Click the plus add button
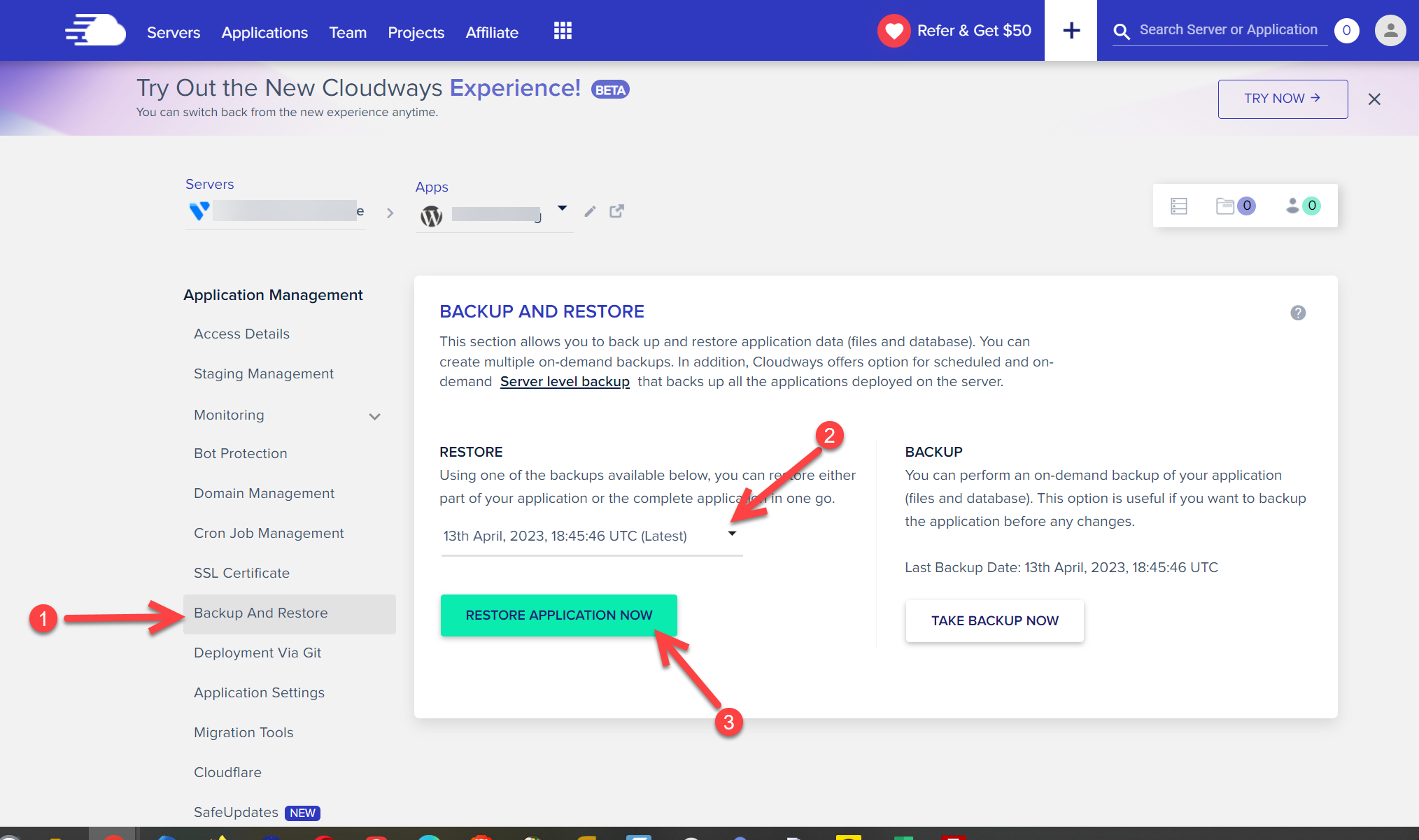The image size is (1419, 840). coord(1071,31)
